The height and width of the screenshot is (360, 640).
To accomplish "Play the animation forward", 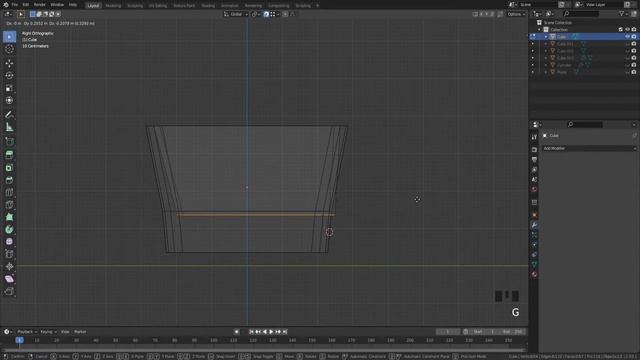I will (271, 332).
